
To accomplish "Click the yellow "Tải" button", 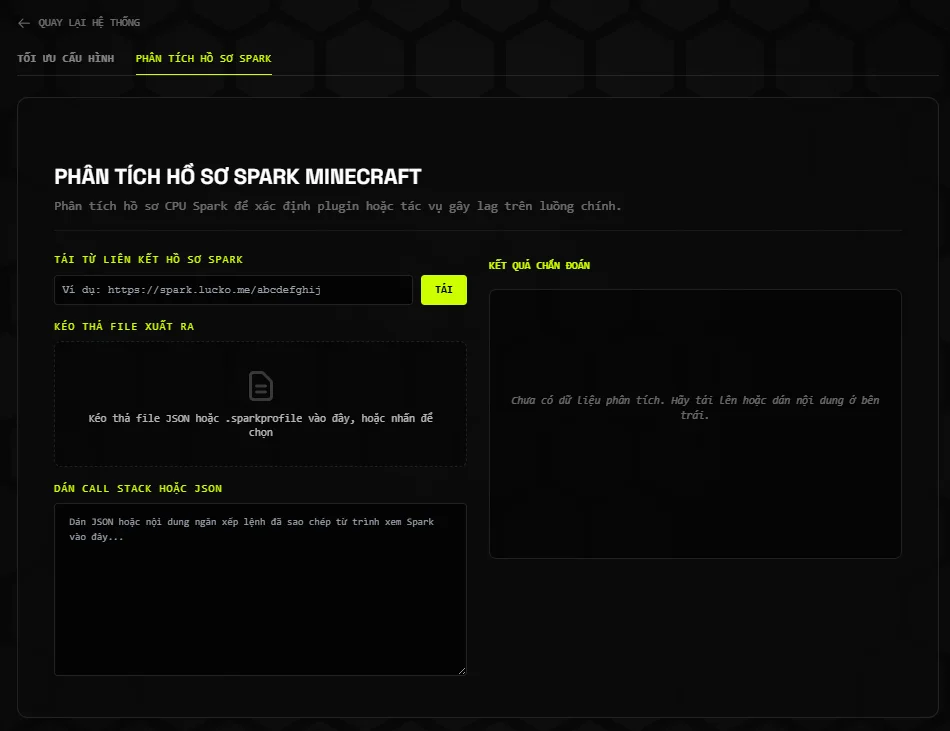I will [443, 290].
